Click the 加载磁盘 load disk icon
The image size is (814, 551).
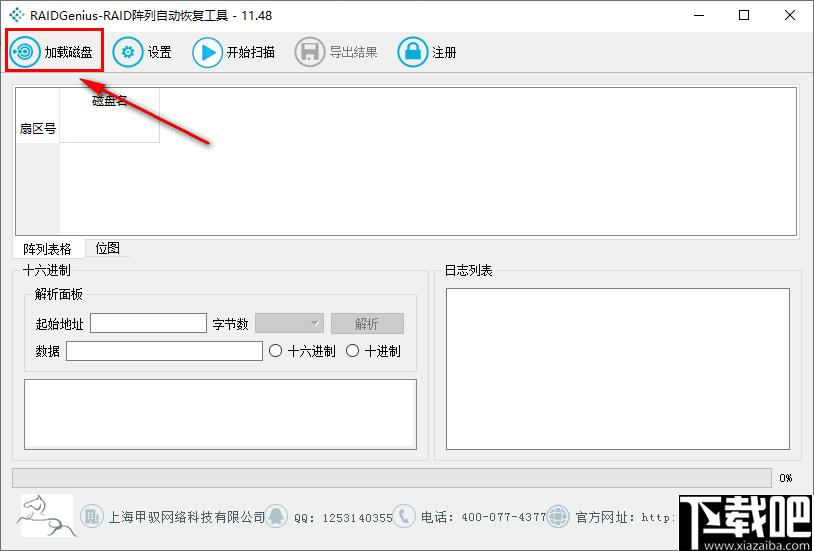26,52
